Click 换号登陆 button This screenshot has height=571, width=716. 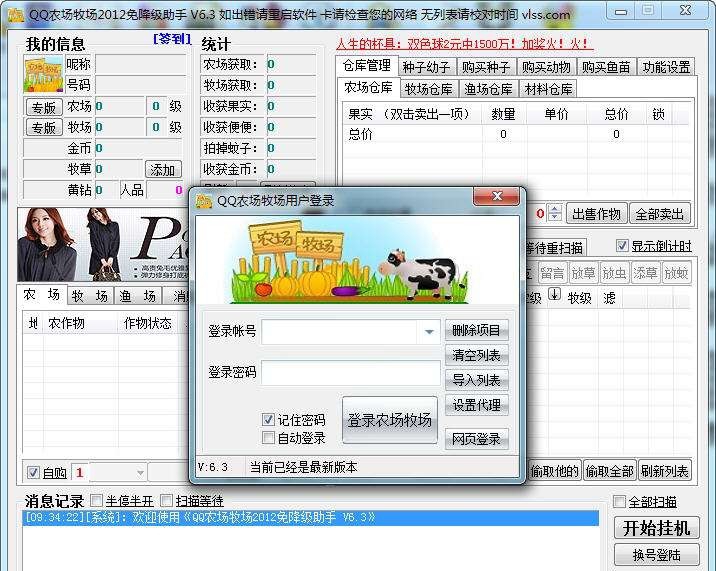(x=656, y=555)
